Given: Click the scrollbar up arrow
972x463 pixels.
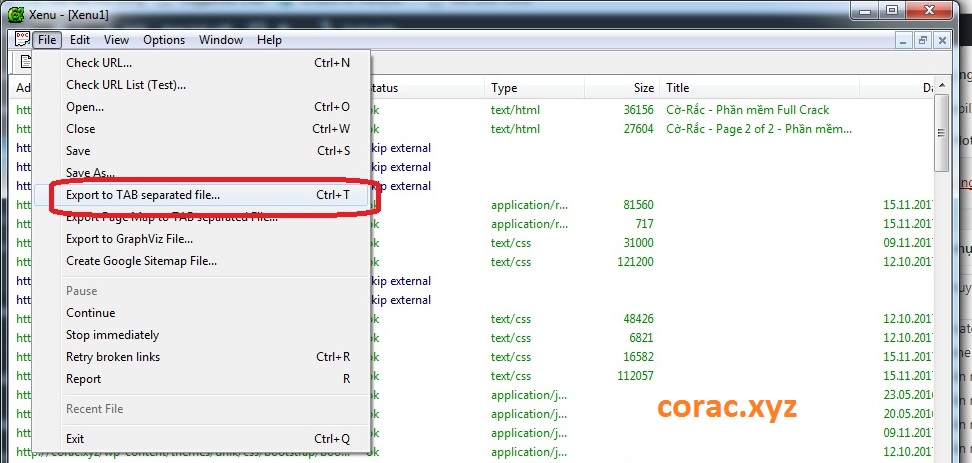Looking at the screenshot, I should (x=942, y=86).
